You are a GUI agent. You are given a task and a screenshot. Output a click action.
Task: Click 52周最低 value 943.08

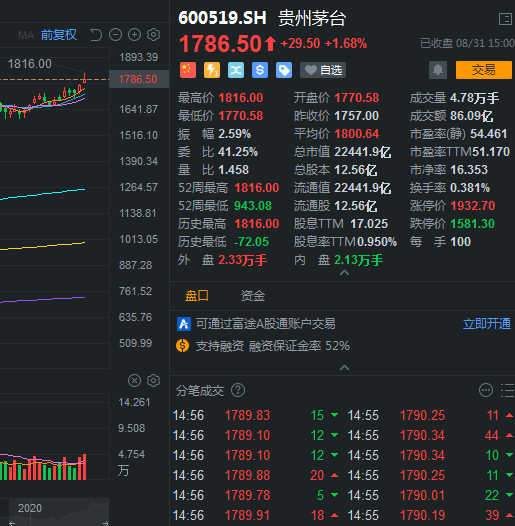tap(253, 206)
